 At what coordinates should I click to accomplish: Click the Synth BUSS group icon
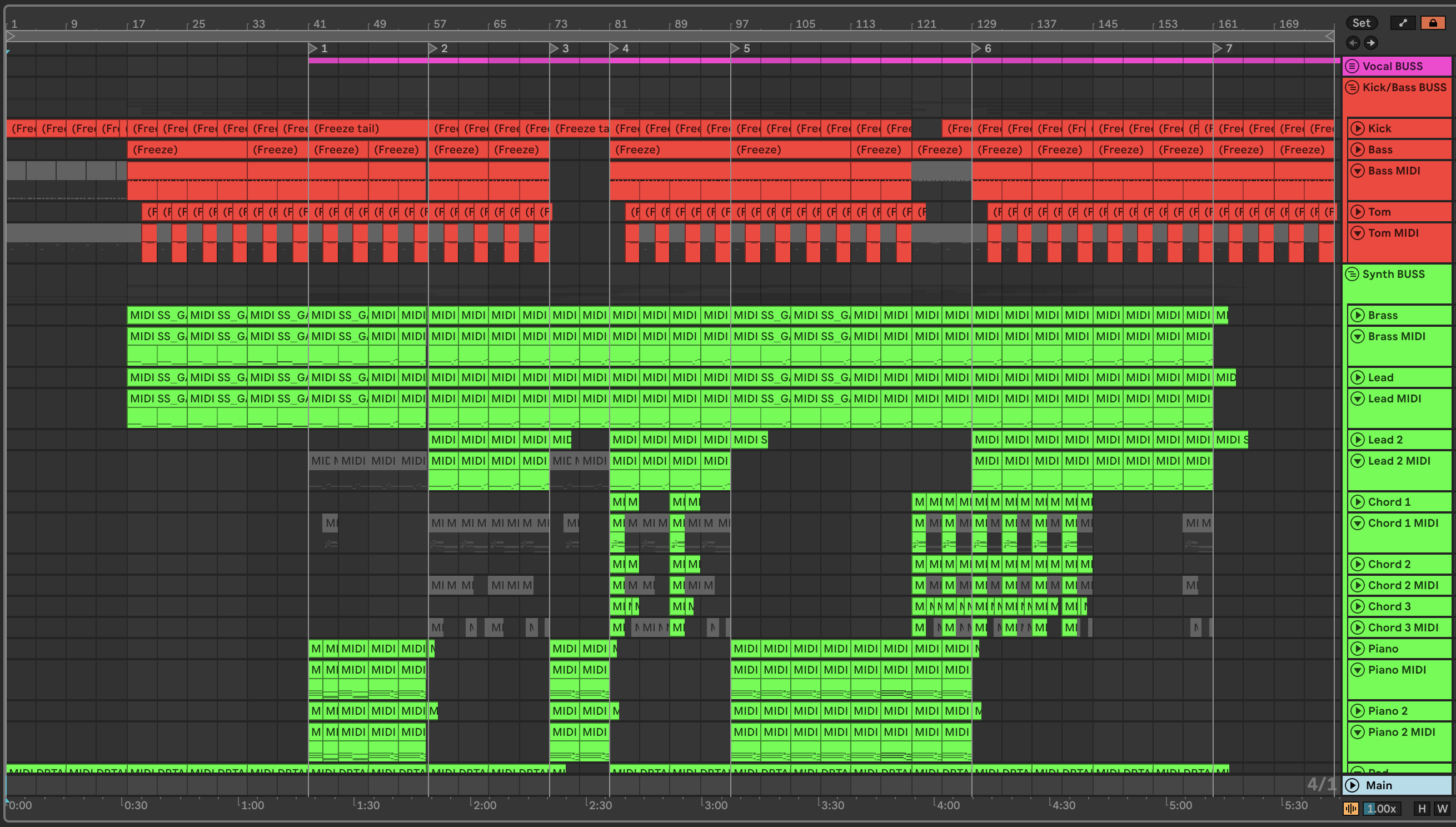point(1352,275)
